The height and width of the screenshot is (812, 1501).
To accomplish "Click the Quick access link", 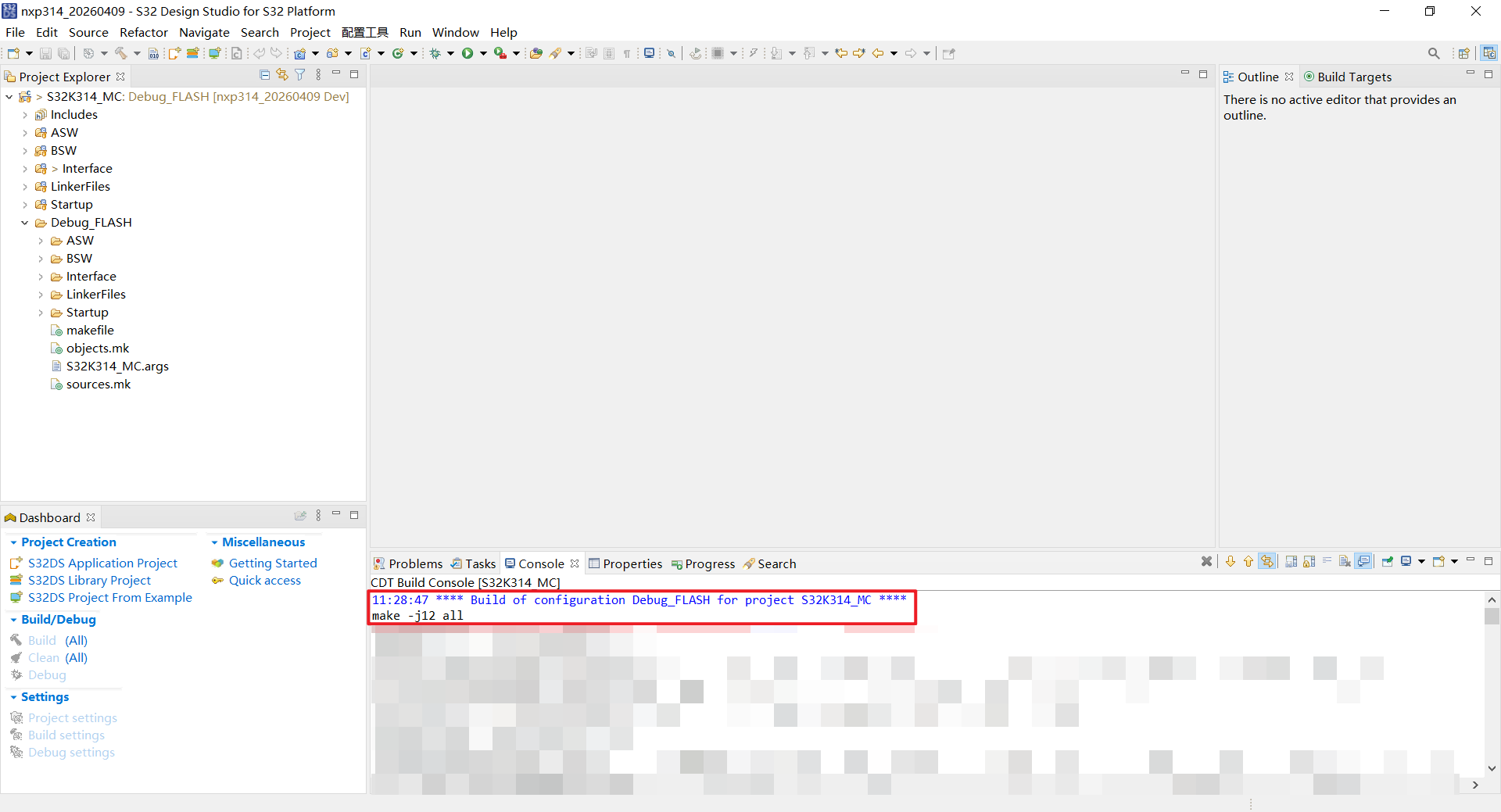I will pyautogui.click(x=265, y=580).
